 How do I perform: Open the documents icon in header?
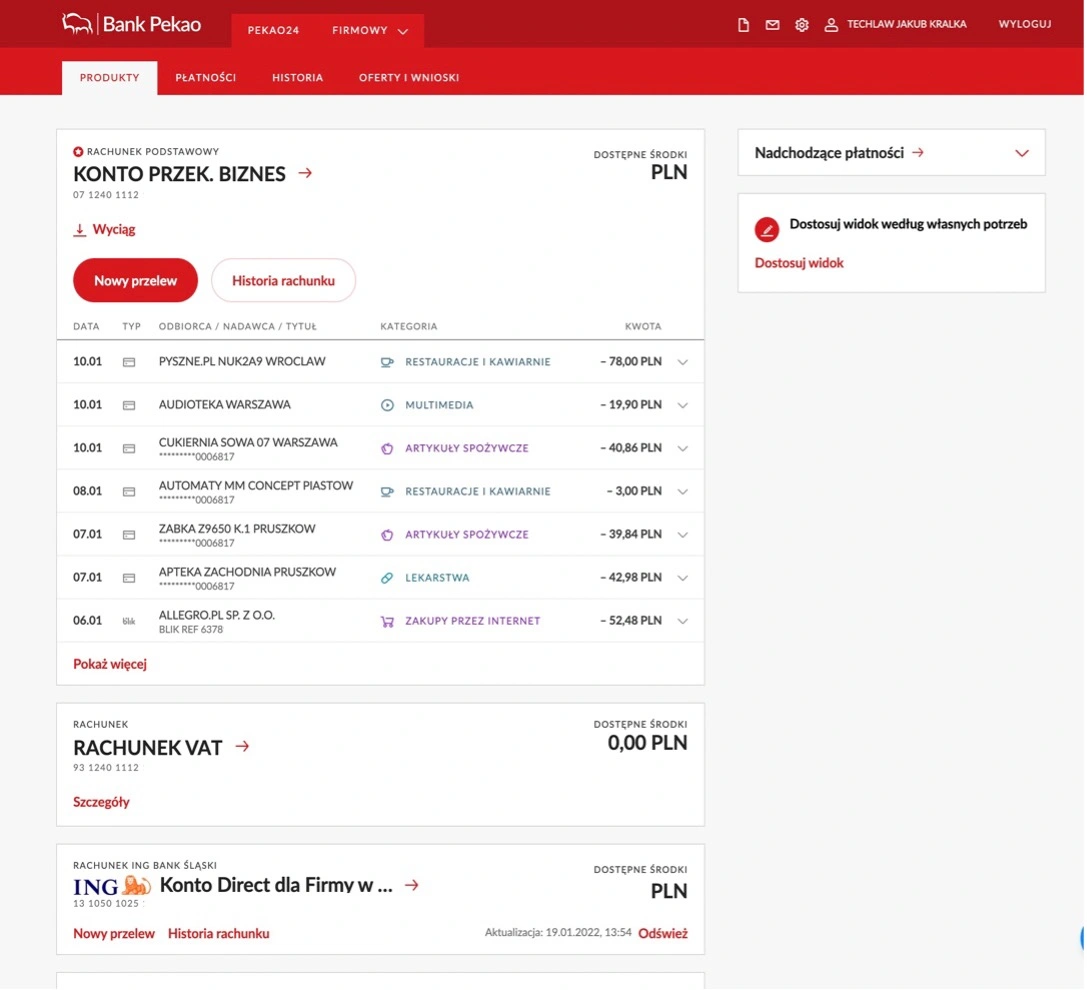click(743, 25)
